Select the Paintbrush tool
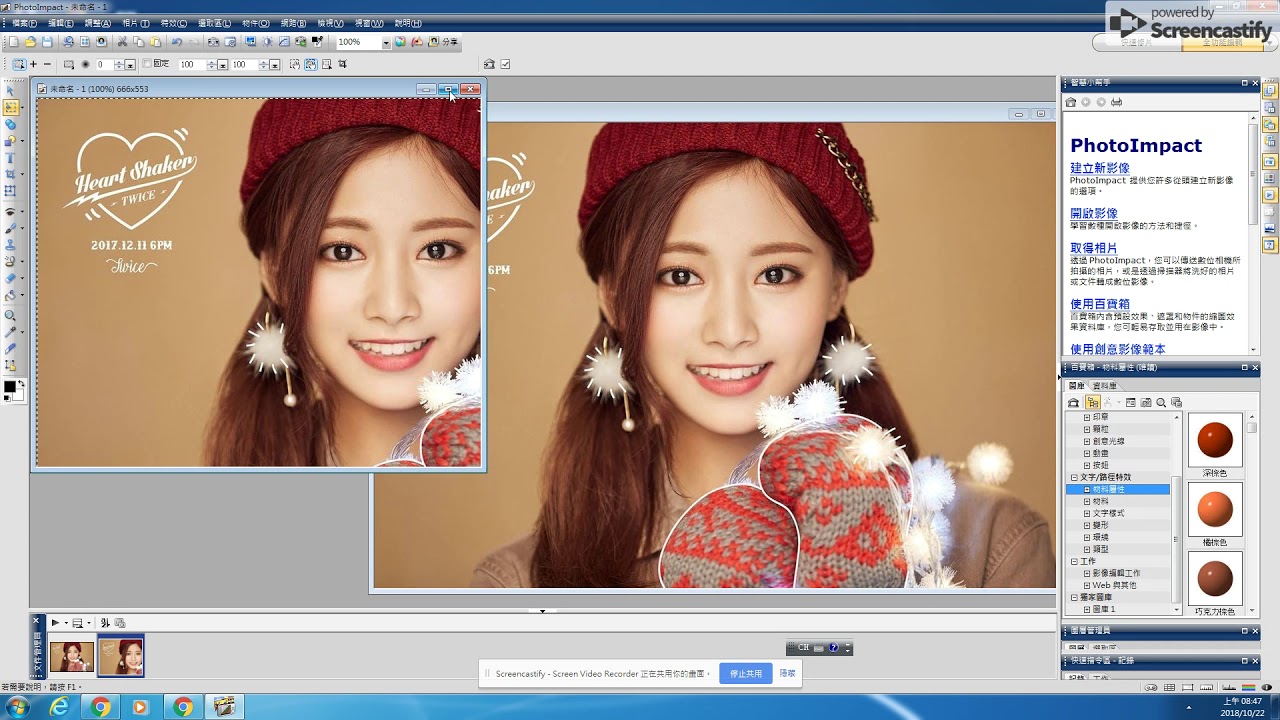The image size is (1280, 720). click(x=11, y=228)
